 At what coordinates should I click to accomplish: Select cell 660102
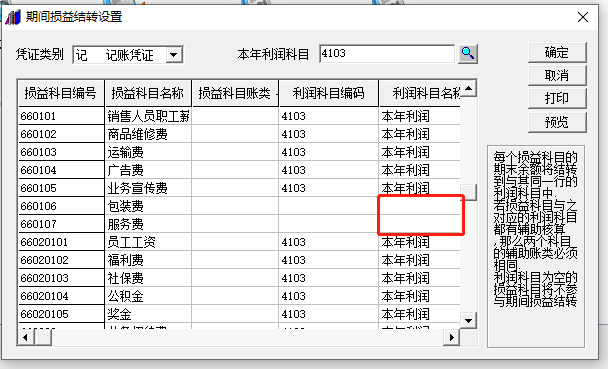(x=61, y=134)
